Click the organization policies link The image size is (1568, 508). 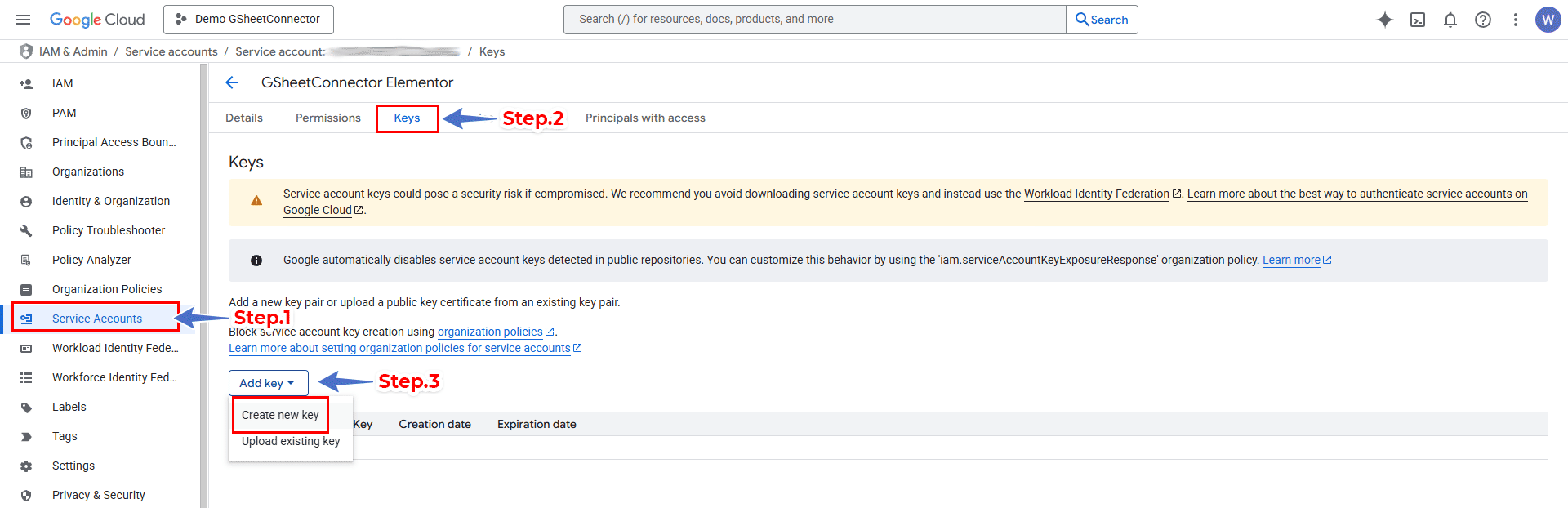(x=490, y=332)
